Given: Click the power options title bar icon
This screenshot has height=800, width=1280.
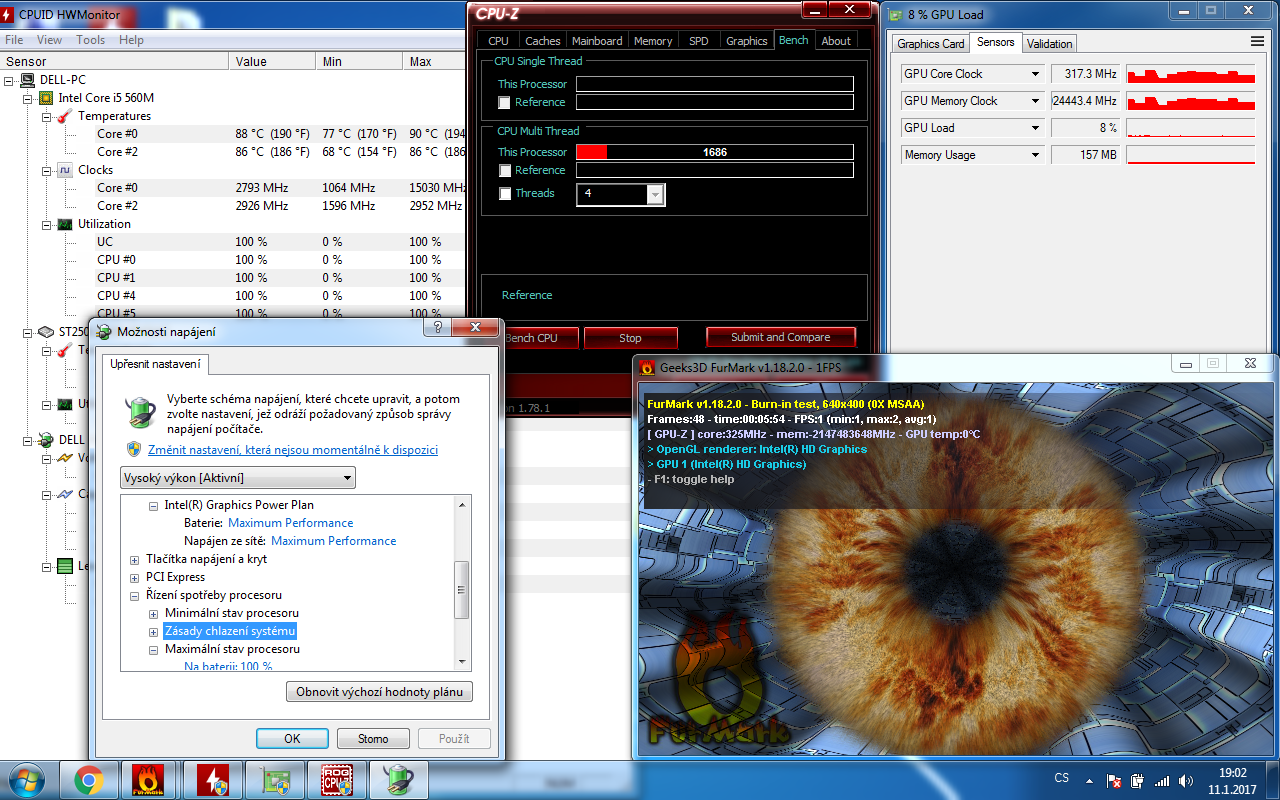Looking at the screenshot, I should 104,332.
